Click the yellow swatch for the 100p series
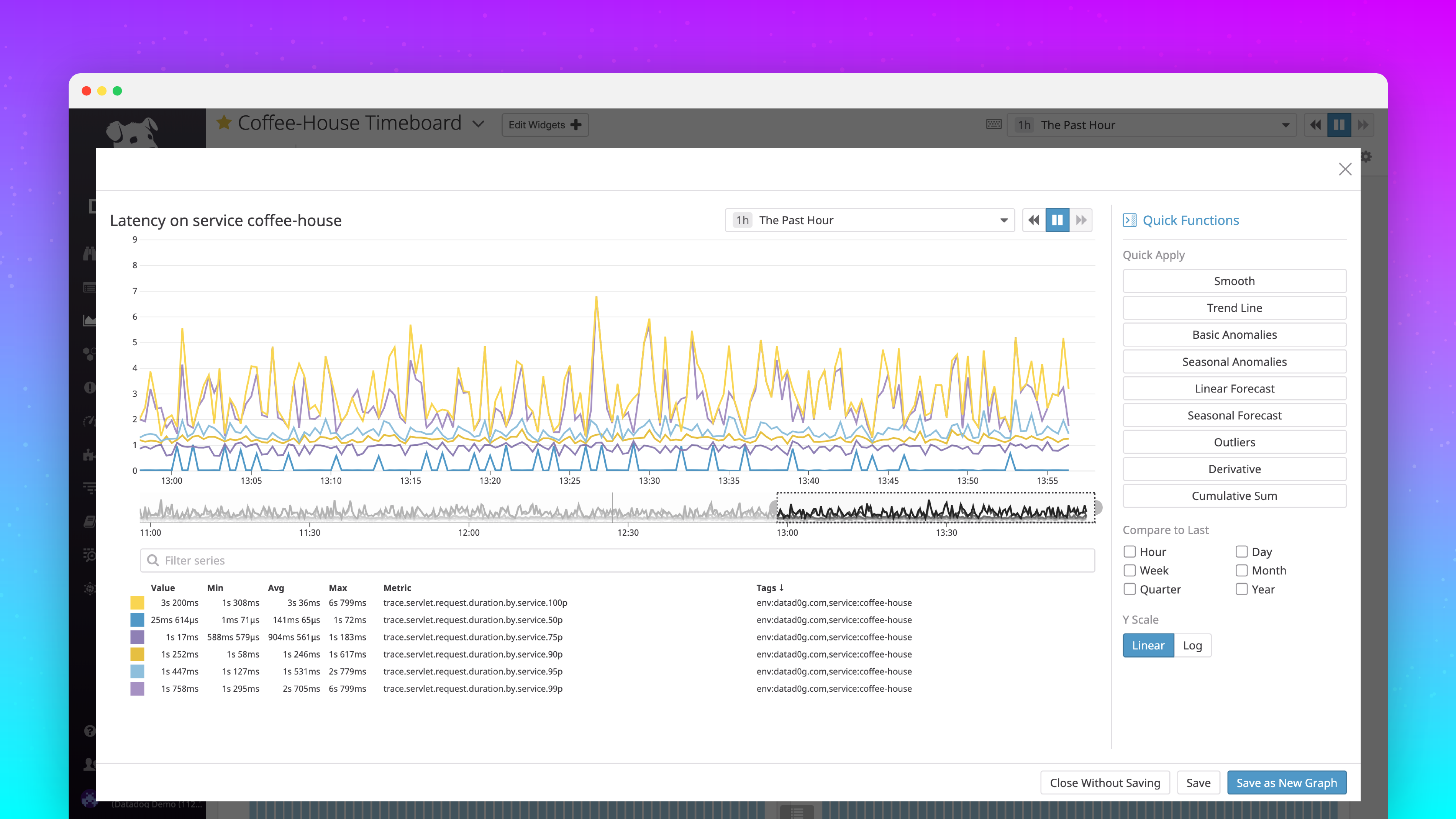This screenshot has height=819, width=1456. click(137, 602)
